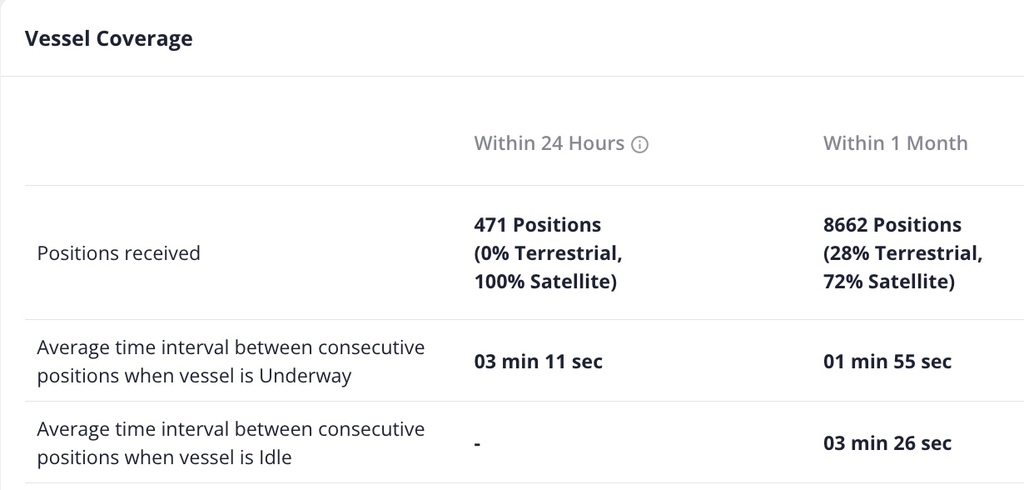Select the 01 min 55 sec value
Image resolution: width=1024 pixels, height=490 pixels.
tap(888, 361)
